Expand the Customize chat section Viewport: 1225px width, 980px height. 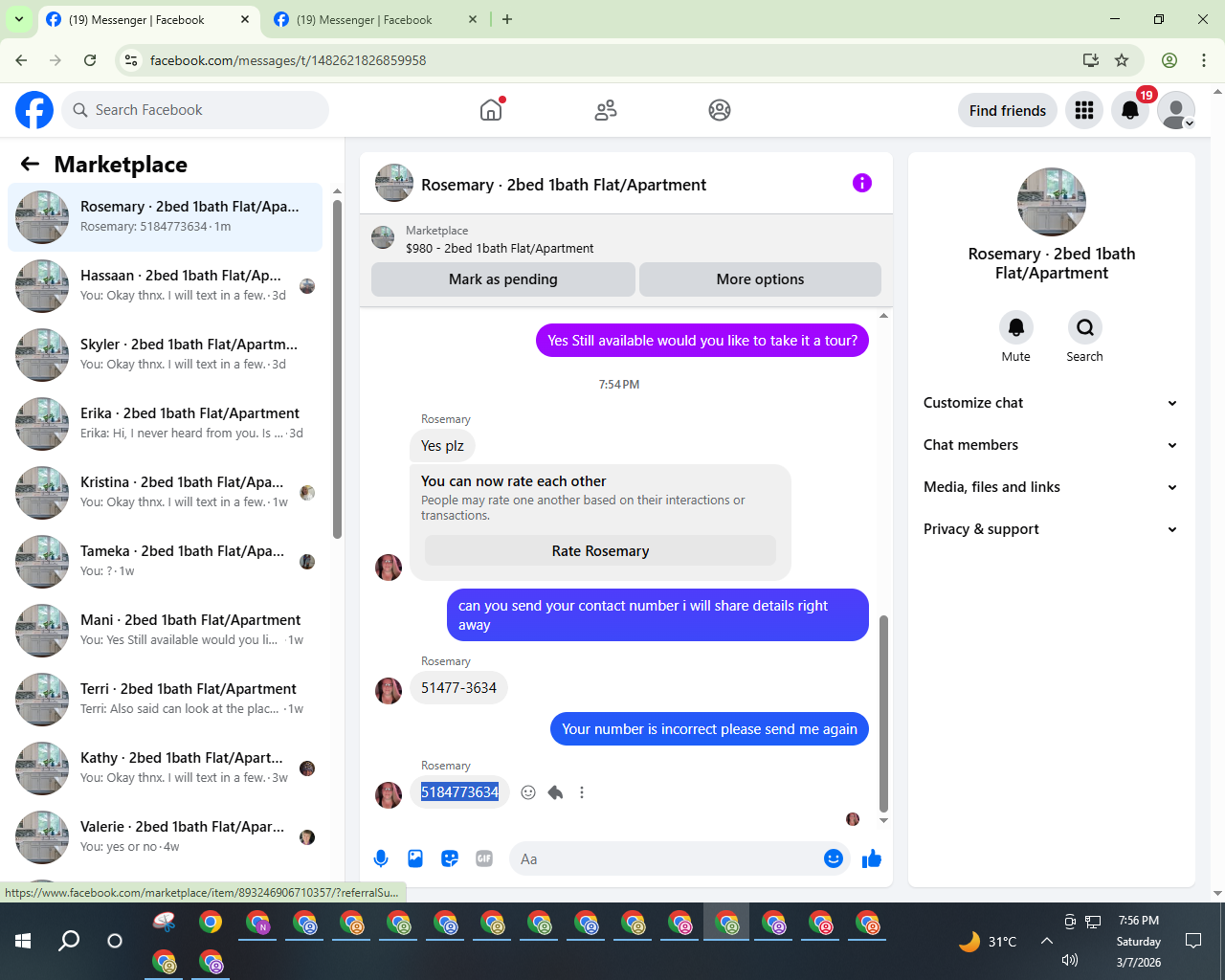(1052, 403)
